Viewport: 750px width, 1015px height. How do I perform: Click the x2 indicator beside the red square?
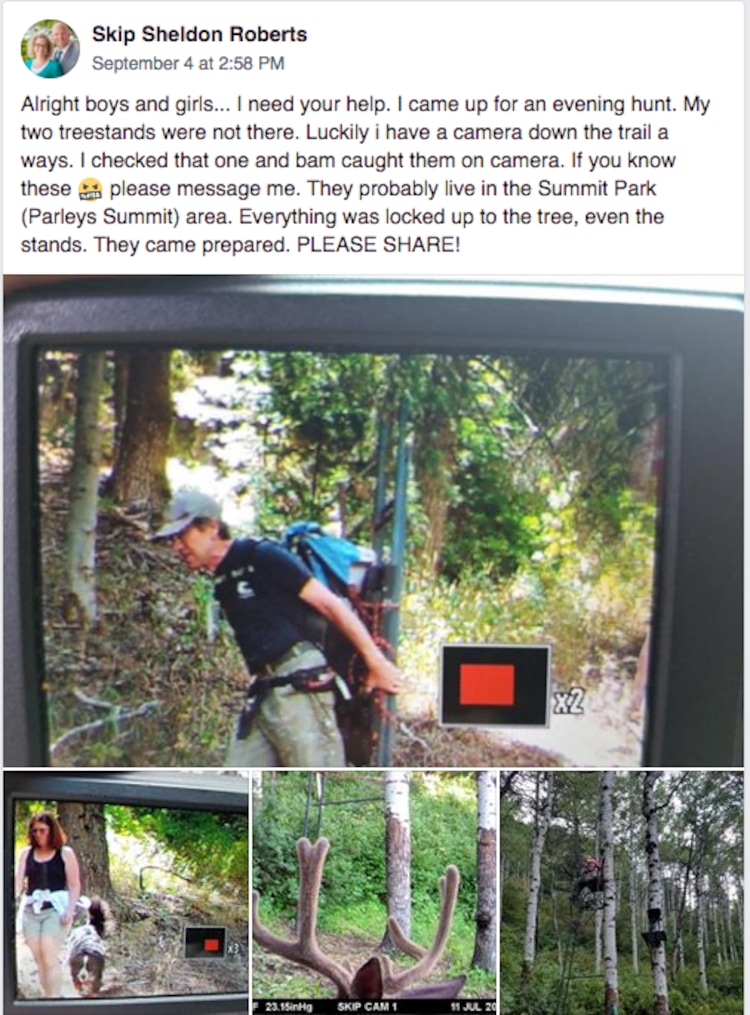569,702
